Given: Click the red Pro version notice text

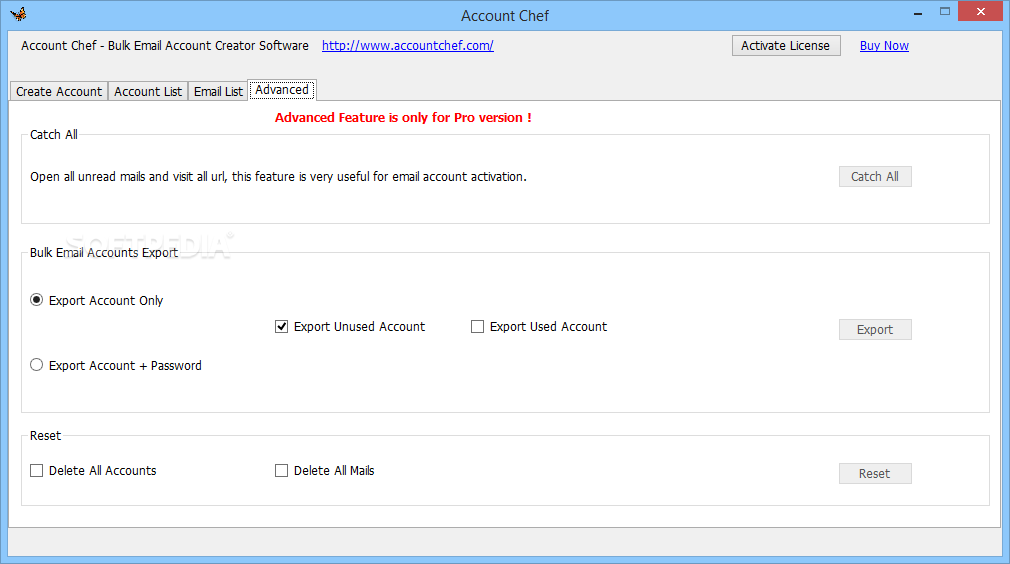Looking at the screenshot, I should pyautogui.click(x=403, y=118).
